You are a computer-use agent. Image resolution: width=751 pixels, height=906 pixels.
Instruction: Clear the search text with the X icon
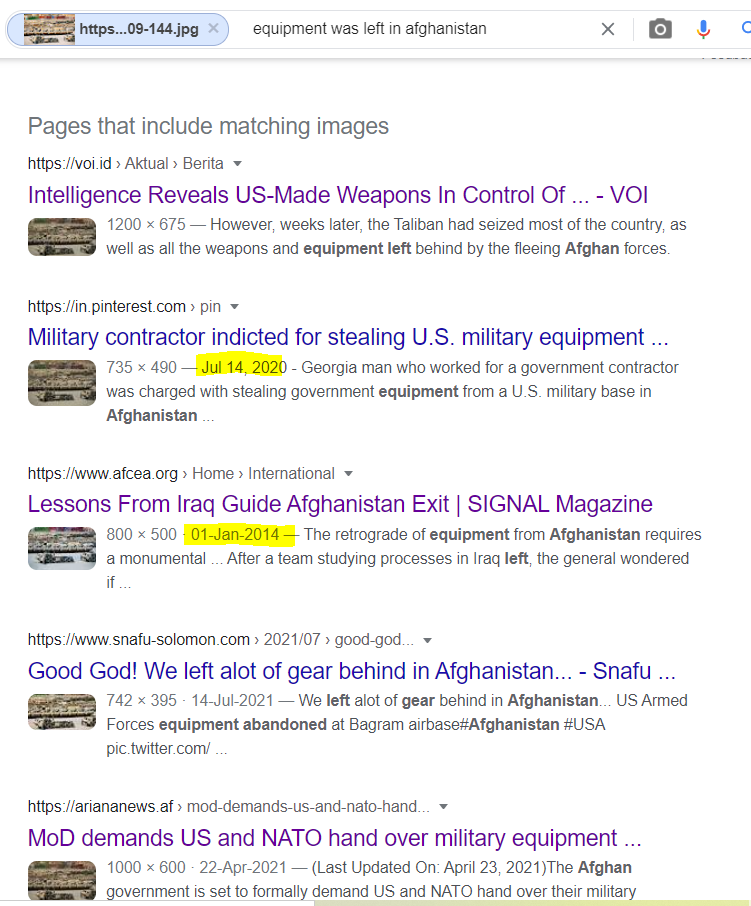click(x=608, y=29)
